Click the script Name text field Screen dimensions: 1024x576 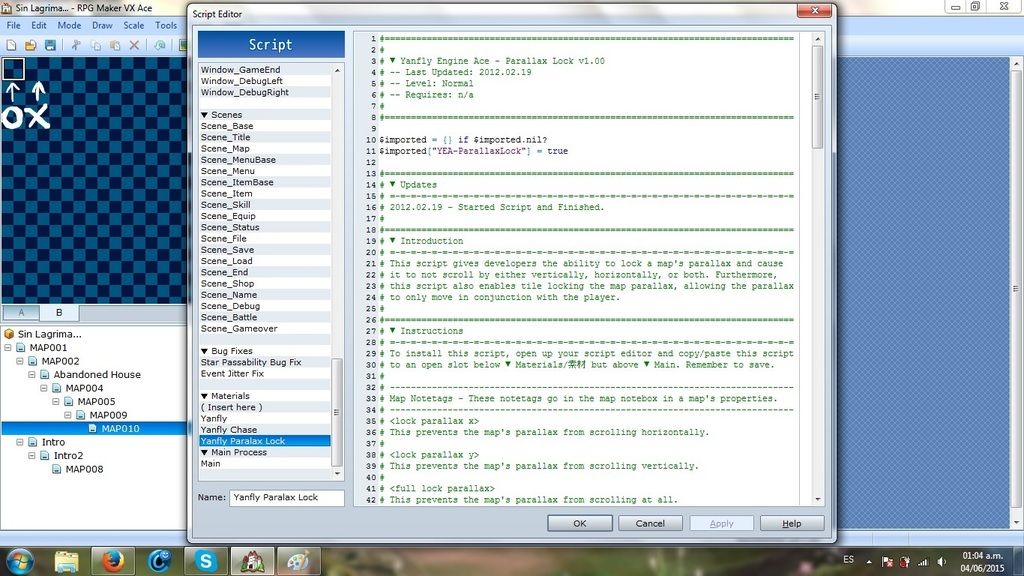click(x=286, y=497)
